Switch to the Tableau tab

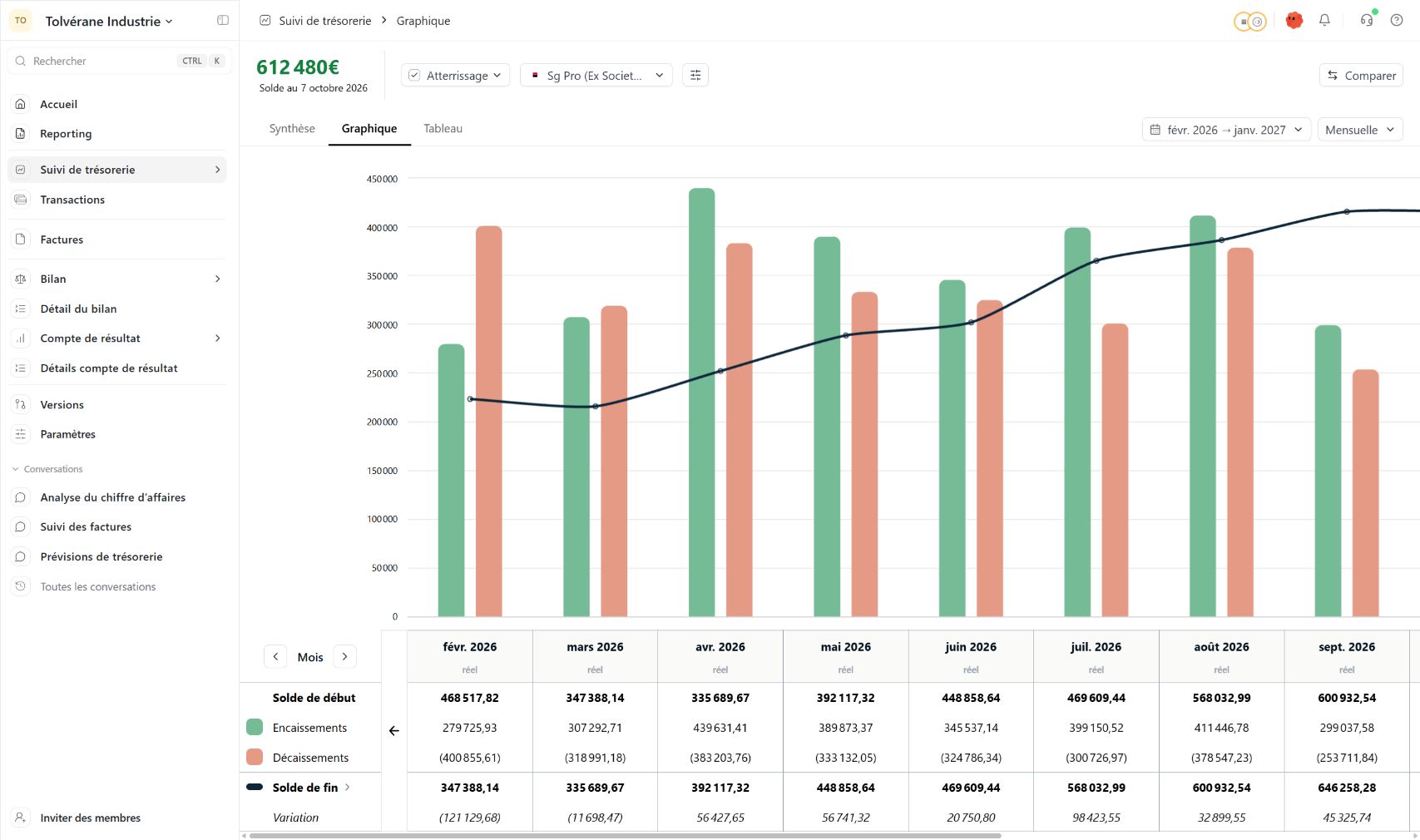click(443, 129)
